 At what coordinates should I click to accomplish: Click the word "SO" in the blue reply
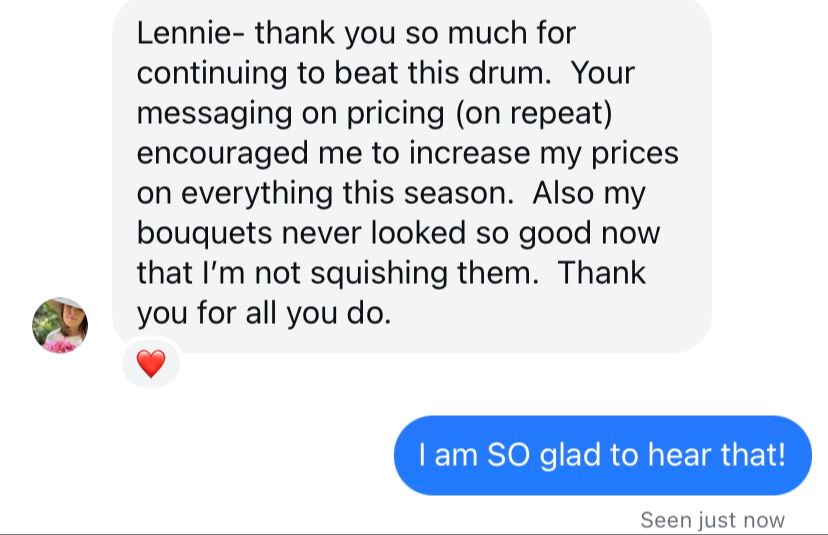point(508,455)
